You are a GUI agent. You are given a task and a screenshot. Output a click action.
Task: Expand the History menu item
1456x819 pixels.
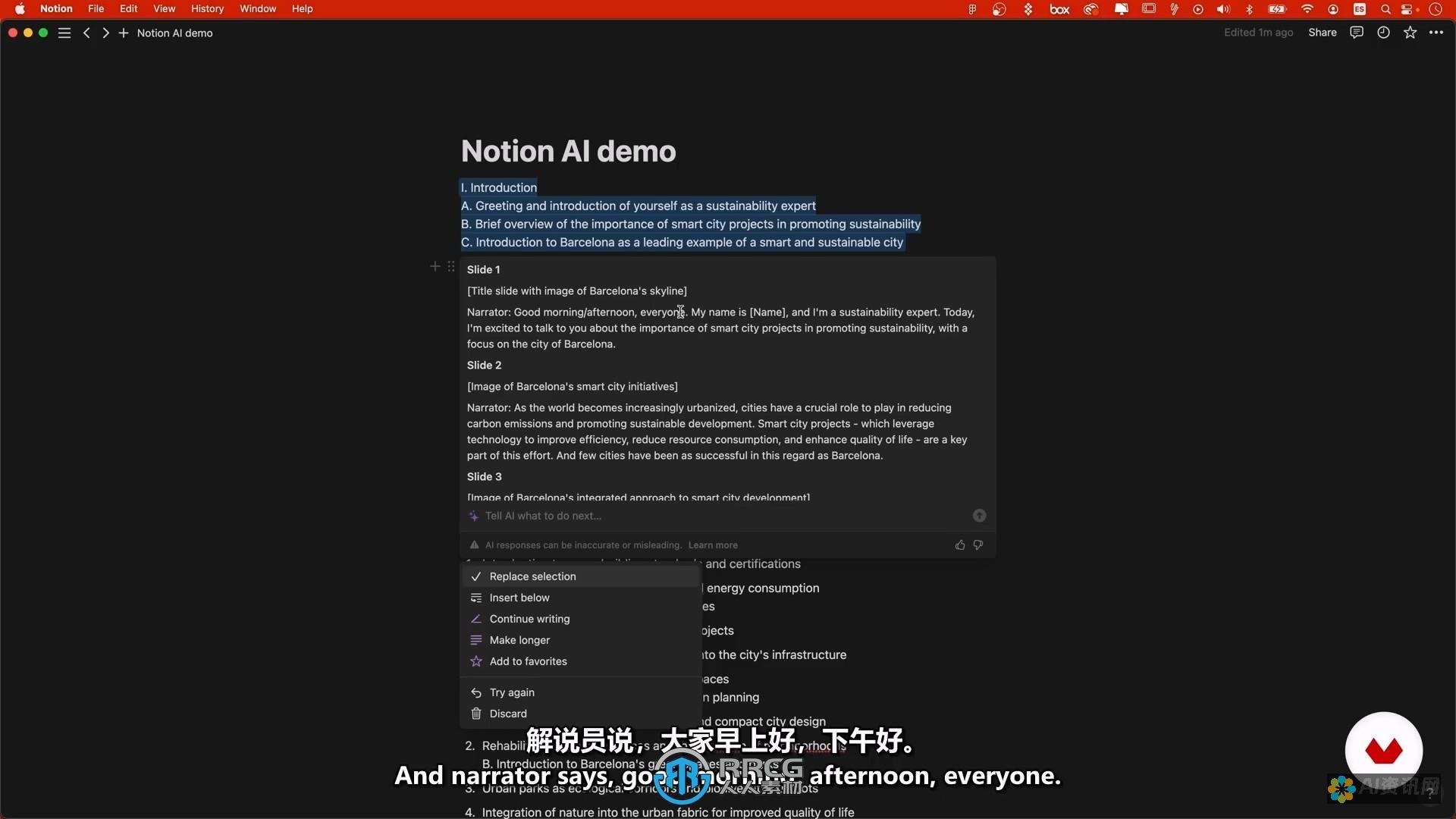click(207, 9)
